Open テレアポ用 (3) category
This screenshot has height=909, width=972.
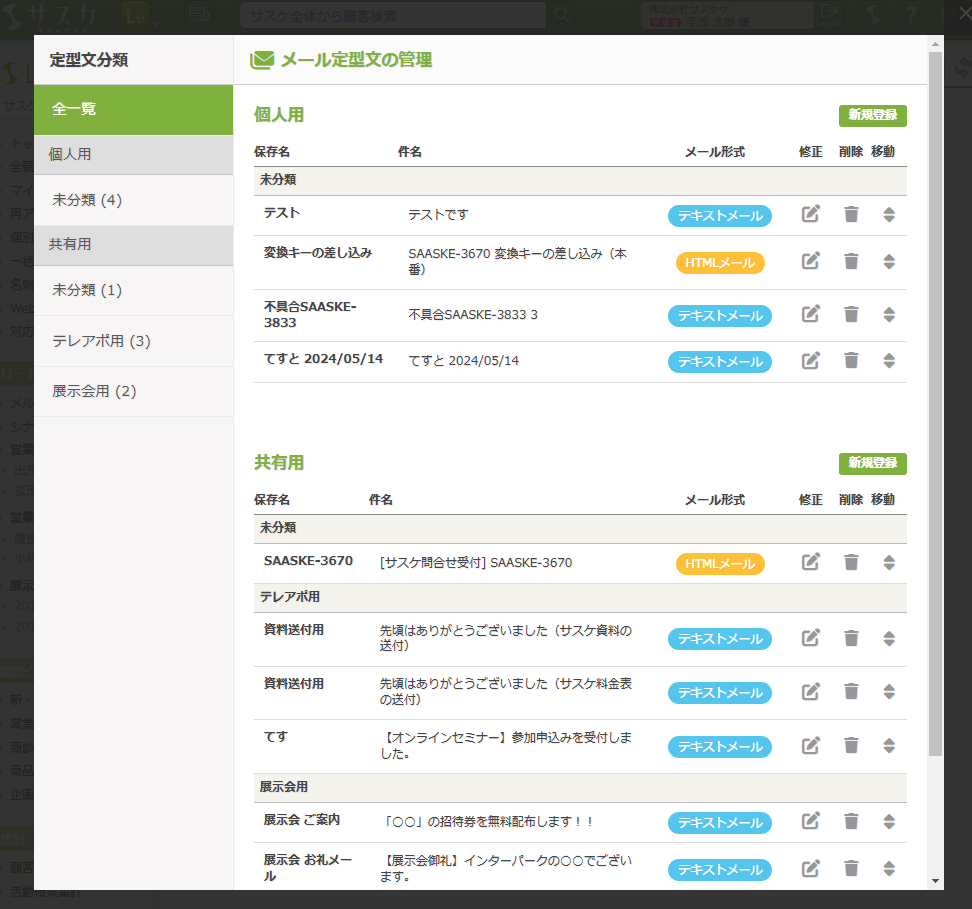(x=101, y=341)
